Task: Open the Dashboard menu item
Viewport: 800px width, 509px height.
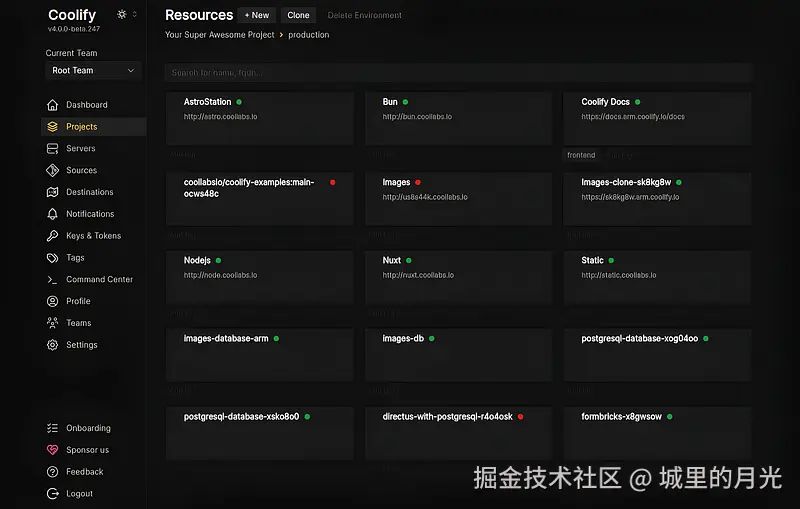Action: [94, 105]
